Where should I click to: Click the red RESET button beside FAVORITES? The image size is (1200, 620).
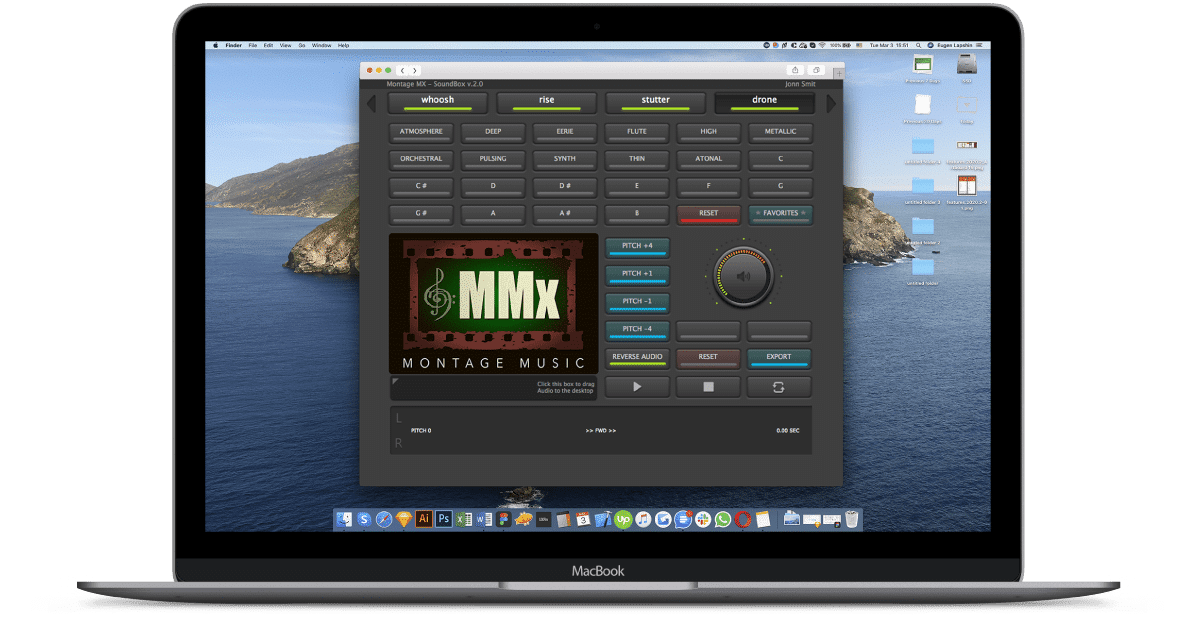[708, 215]
